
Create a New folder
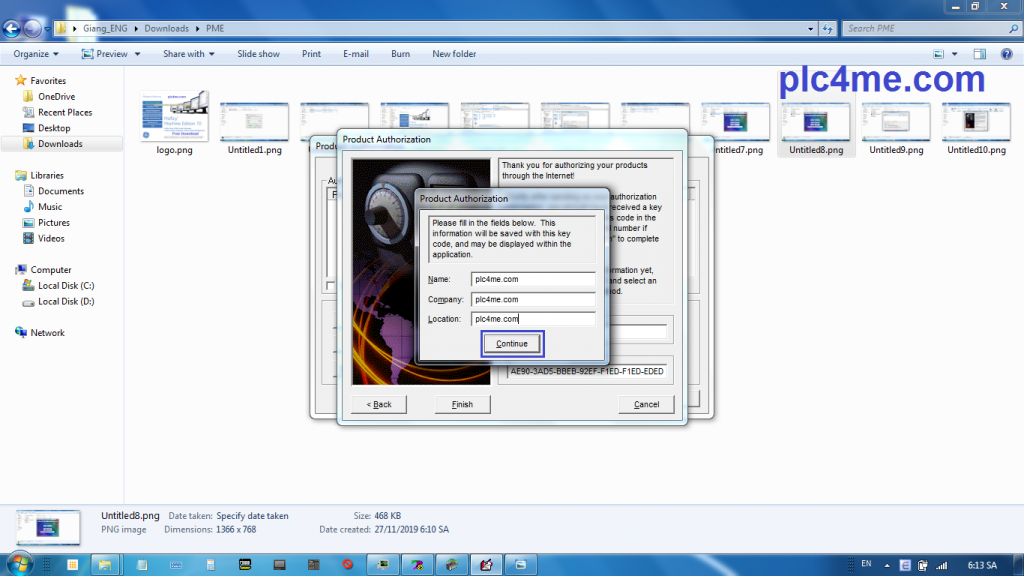tap(454, 54)
